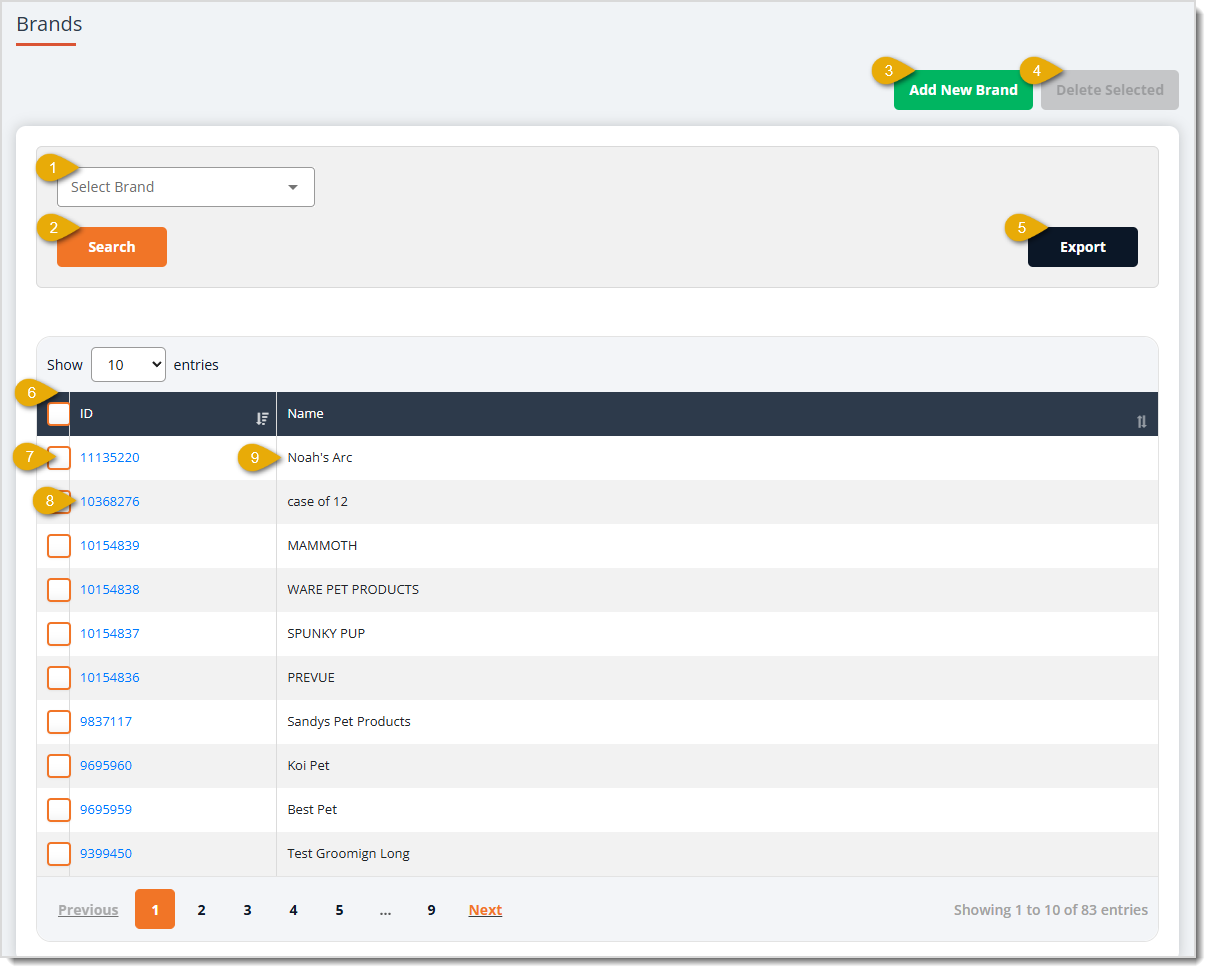Open brand ID 9837117 link

[x=106, y=722]
